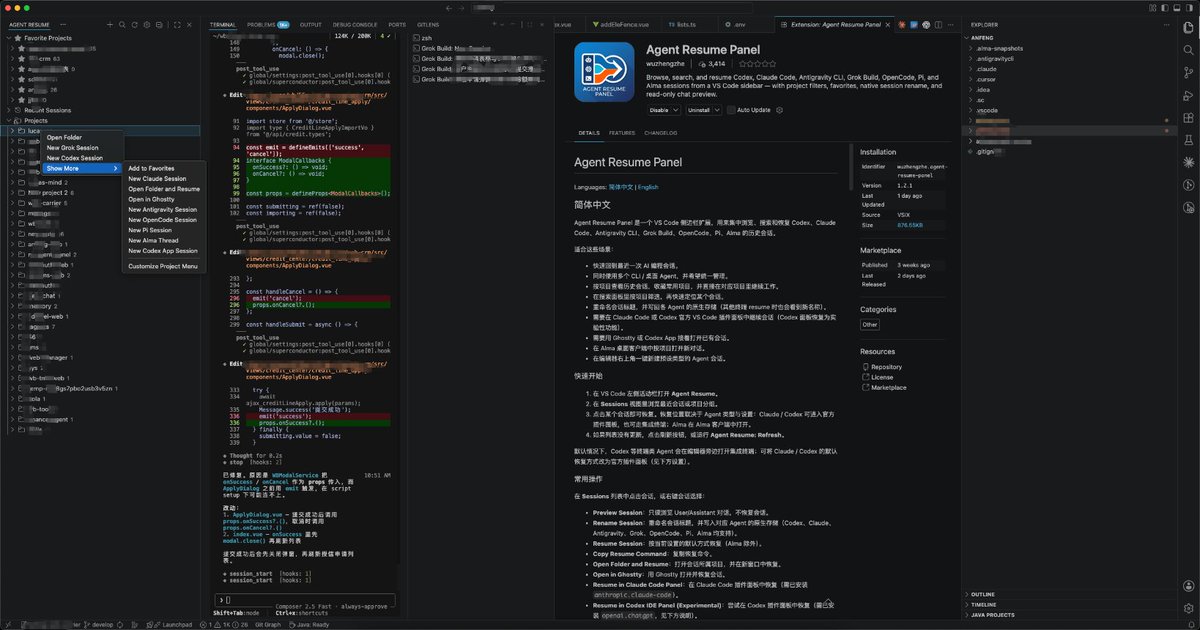Open the Accounts icon in activity bar
This screenshot has height=630, width=1200.
[x=1189, y=585]
